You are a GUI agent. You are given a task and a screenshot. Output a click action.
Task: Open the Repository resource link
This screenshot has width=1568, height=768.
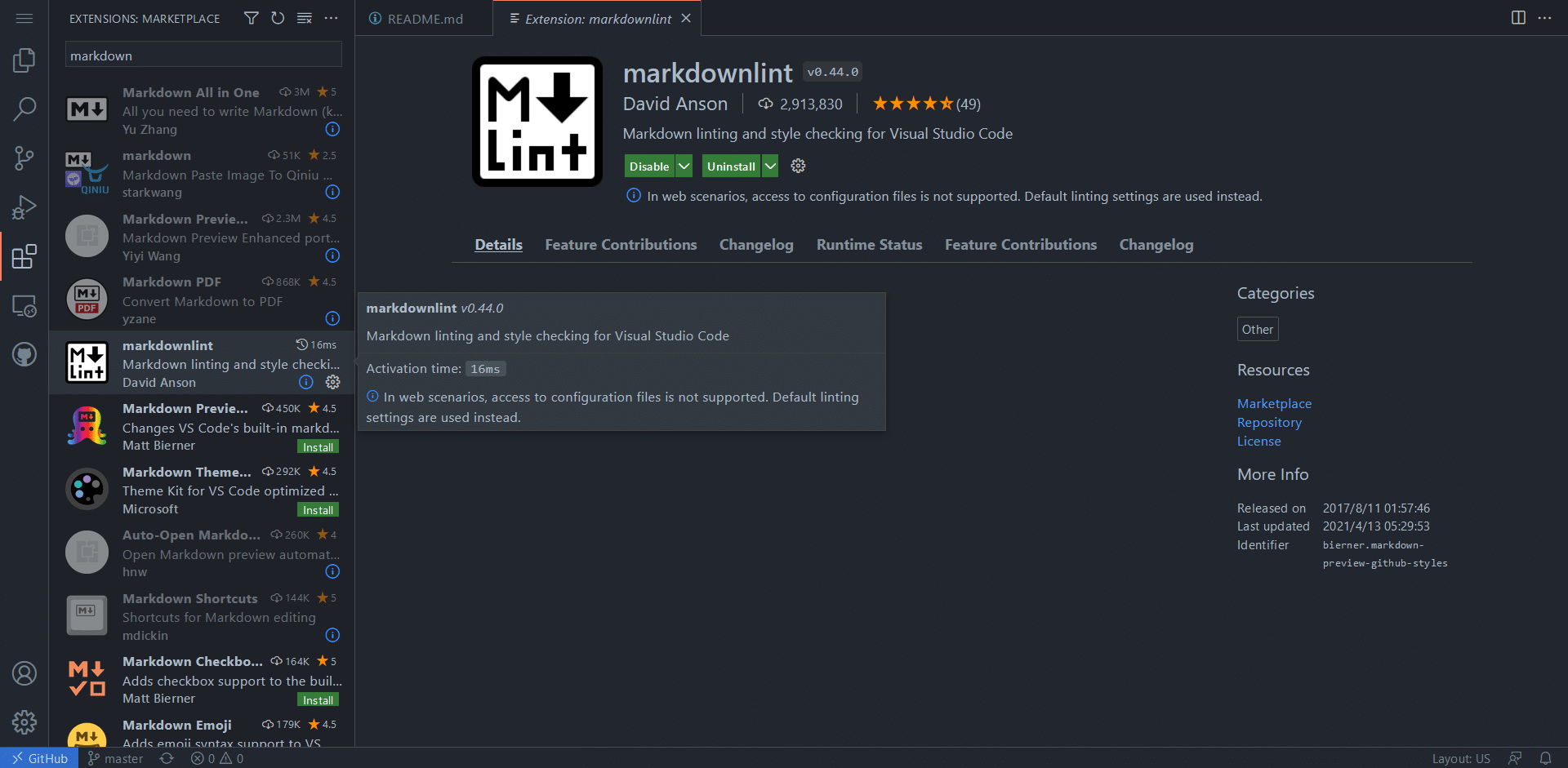(x=1269, y=422)
